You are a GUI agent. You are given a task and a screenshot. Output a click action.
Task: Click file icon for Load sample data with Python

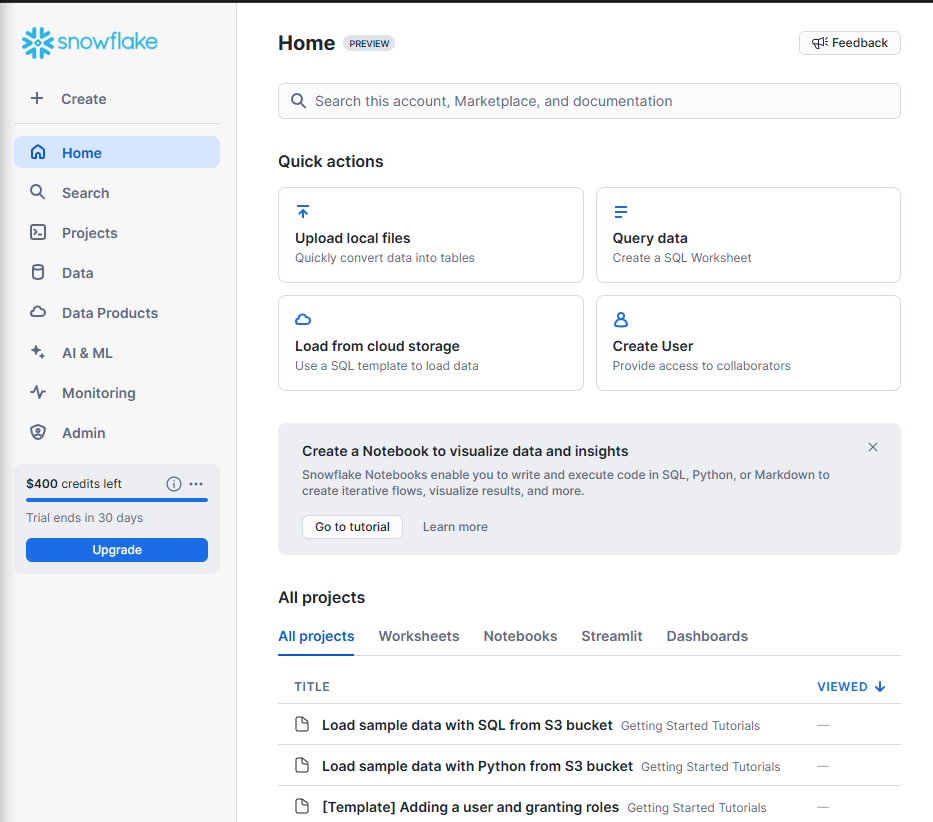coord(302,765)
